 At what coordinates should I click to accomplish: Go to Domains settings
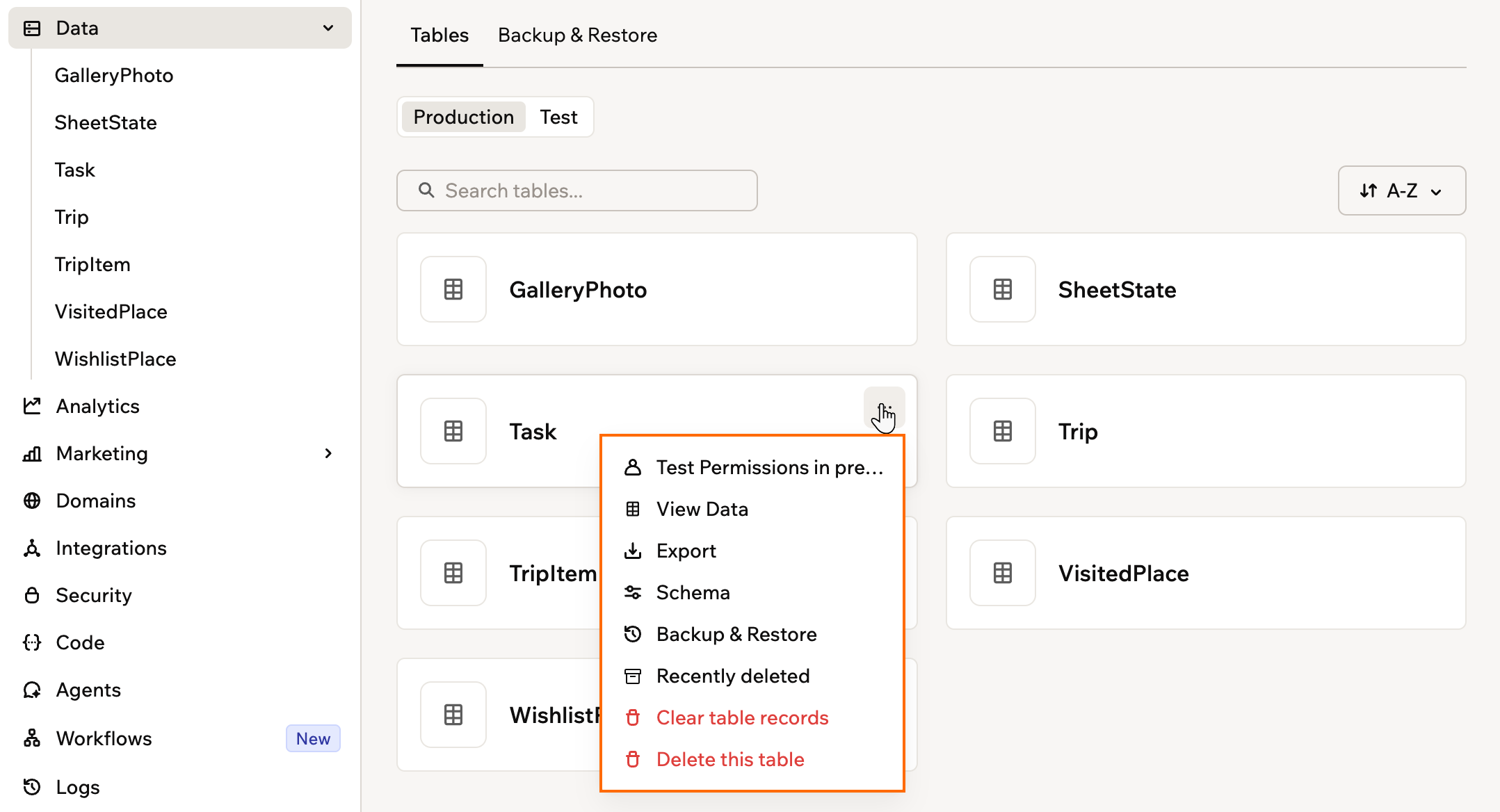point(96,501)
